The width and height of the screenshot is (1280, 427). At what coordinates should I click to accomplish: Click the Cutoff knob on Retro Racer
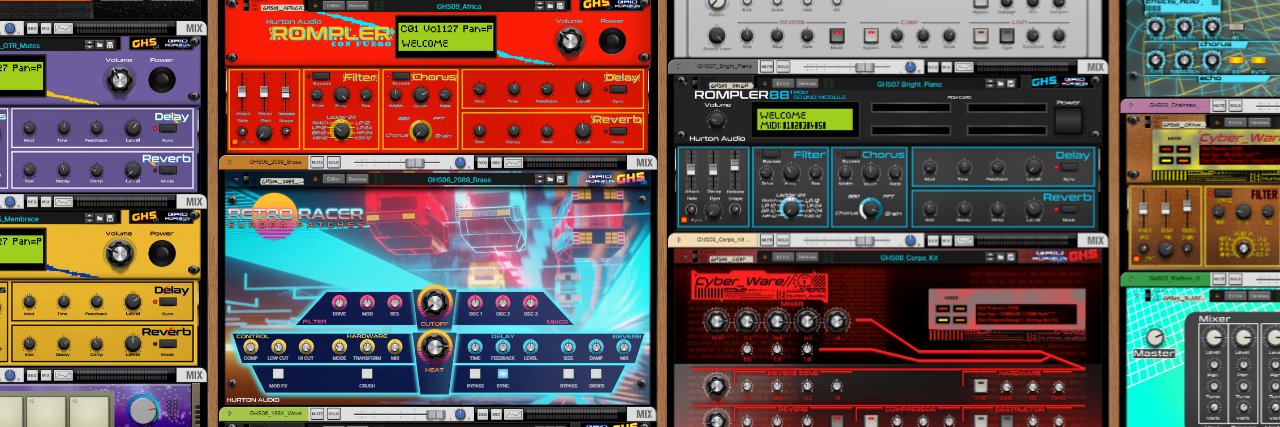[434, 302]
